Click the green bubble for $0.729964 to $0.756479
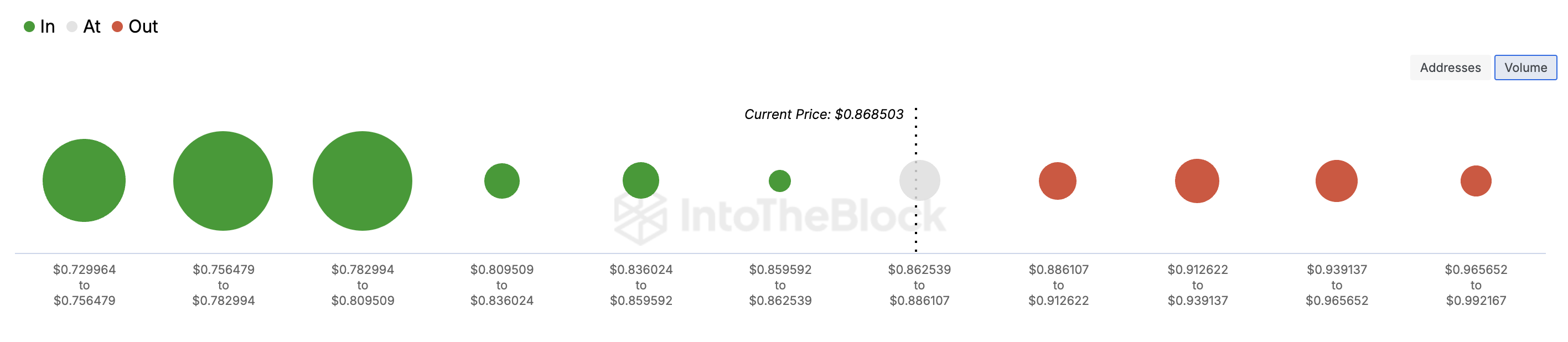Screen dimensions: 1568x342 coord(84,181)
